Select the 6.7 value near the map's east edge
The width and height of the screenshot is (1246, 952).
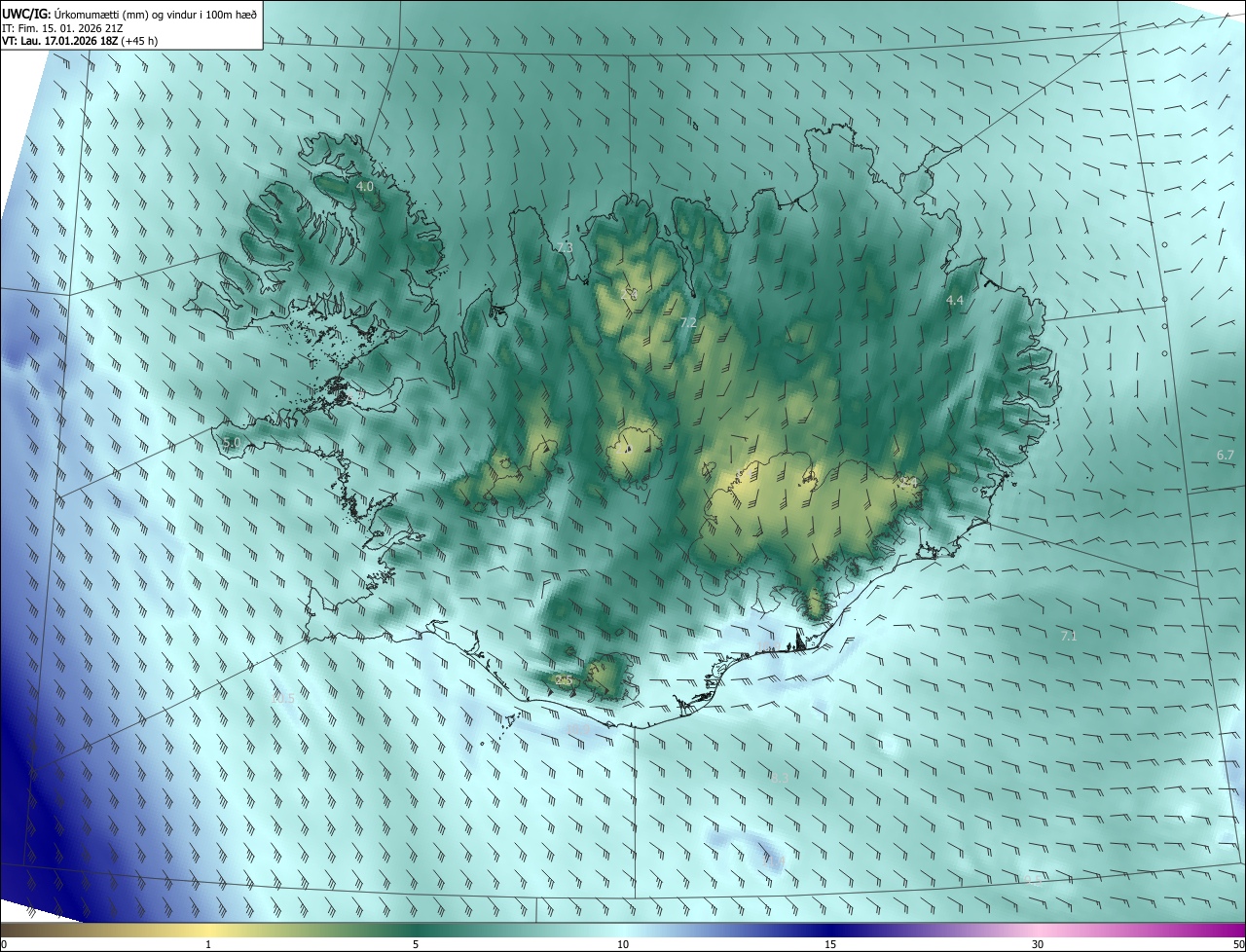tap(1226, 455)
